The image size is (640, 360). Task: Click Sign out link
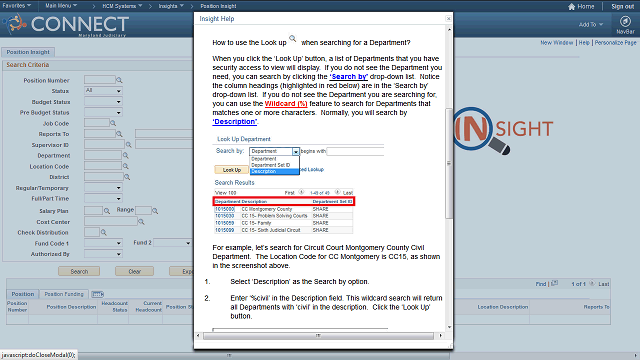622,6
